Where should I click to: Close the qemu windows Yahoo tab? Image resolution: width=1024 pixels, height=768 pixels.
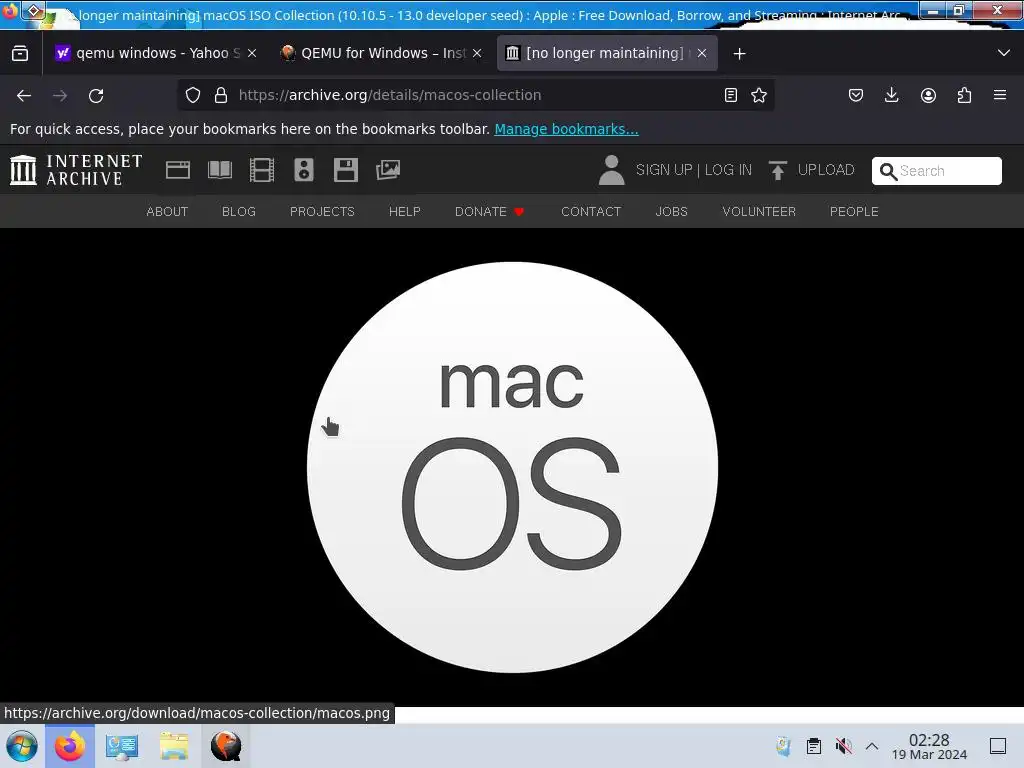click(252, 53)
